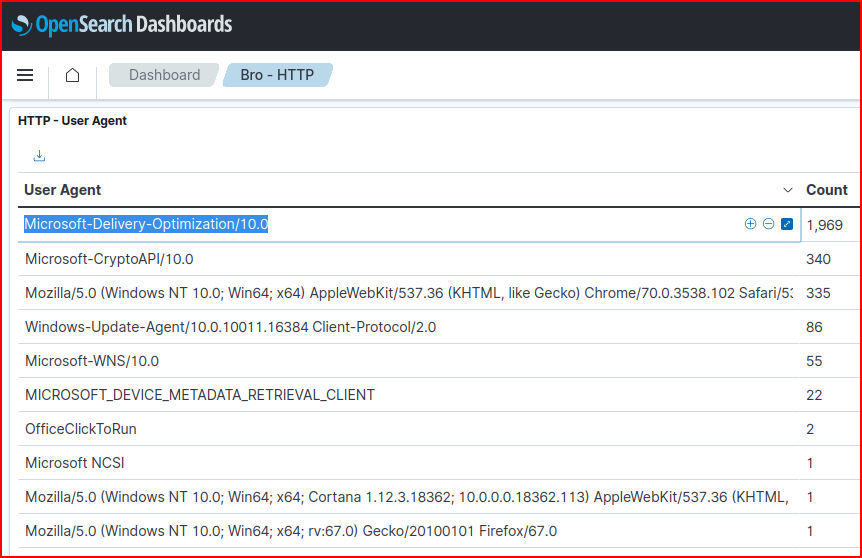Open the hamburger navigation menu

point(26,75)
